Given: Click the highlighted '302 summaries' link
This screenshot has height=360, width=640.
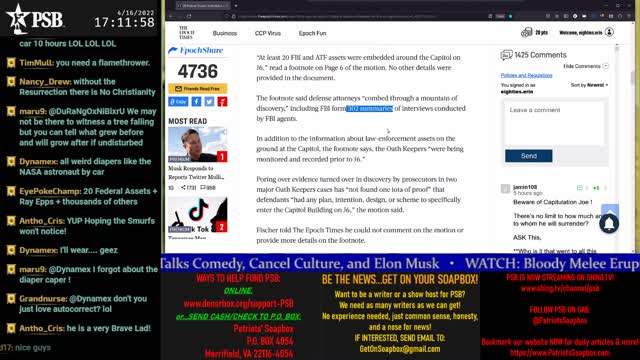Looking at the screenshot, I should tap(369, 109).
